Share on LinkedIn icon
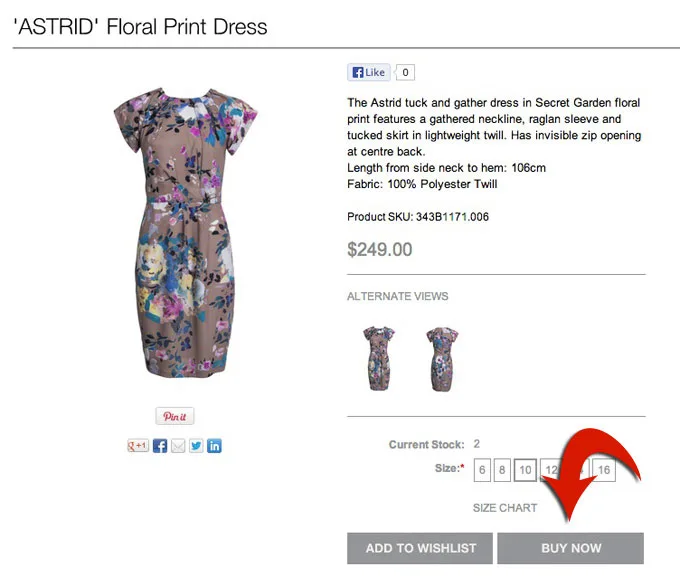The width and height of the screenshot is (680, 576). (x=214, y=446)
